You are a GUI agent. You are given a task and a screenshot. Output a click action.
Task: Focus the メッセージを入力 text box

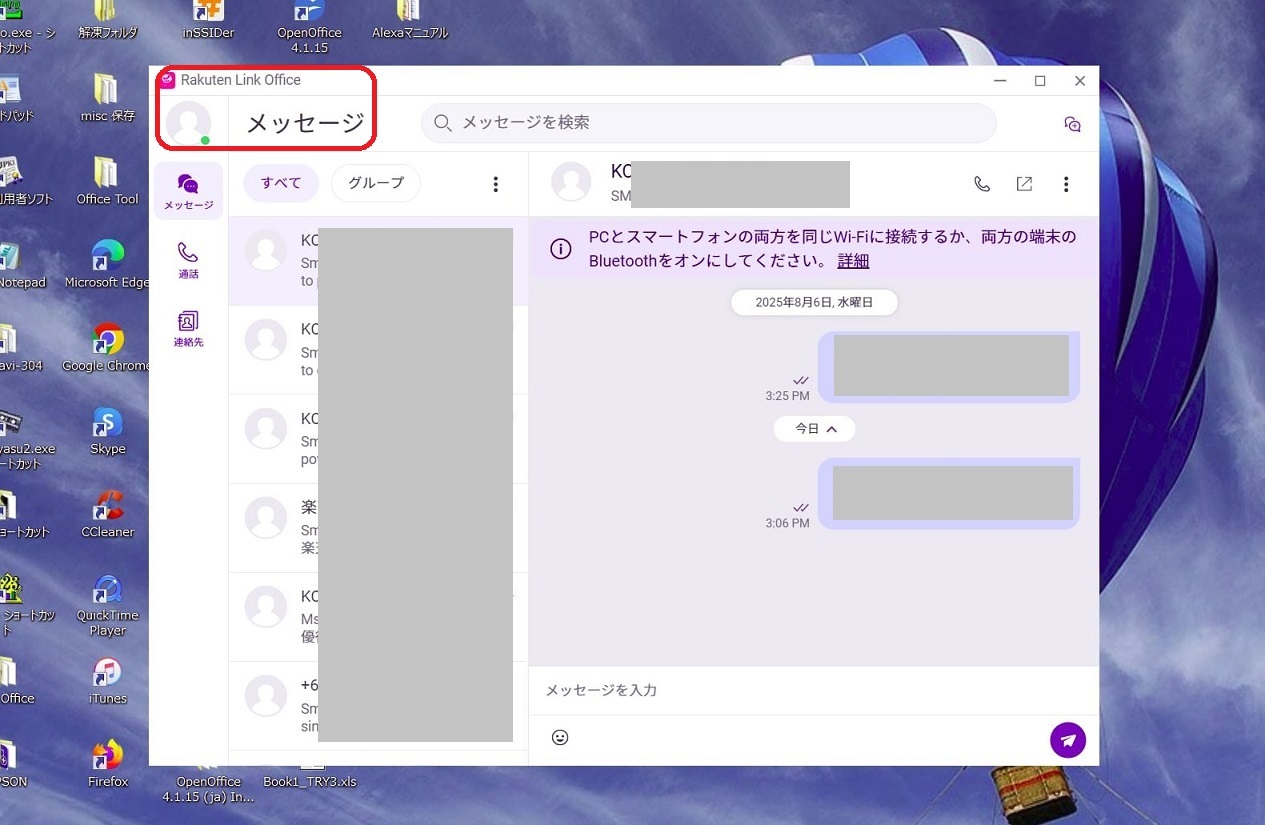click(800, 690)
